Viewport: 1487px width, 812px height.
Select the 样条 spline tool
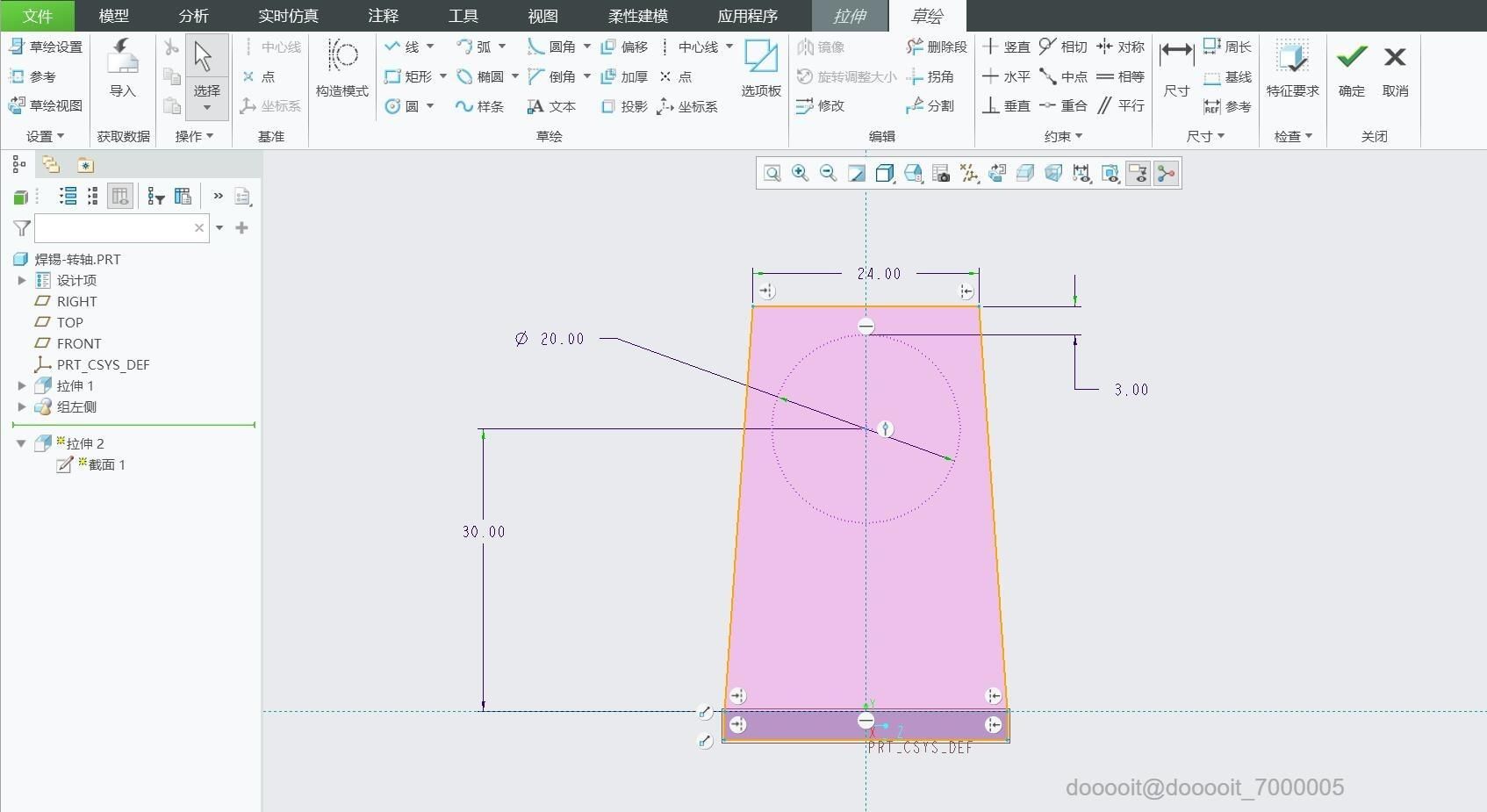[x=479, y=106]
